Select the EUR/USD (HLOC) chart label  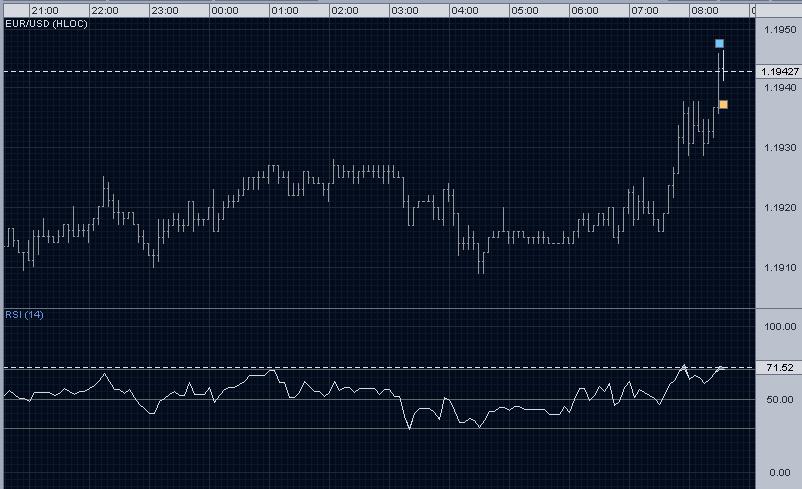[x=46, y=24]
